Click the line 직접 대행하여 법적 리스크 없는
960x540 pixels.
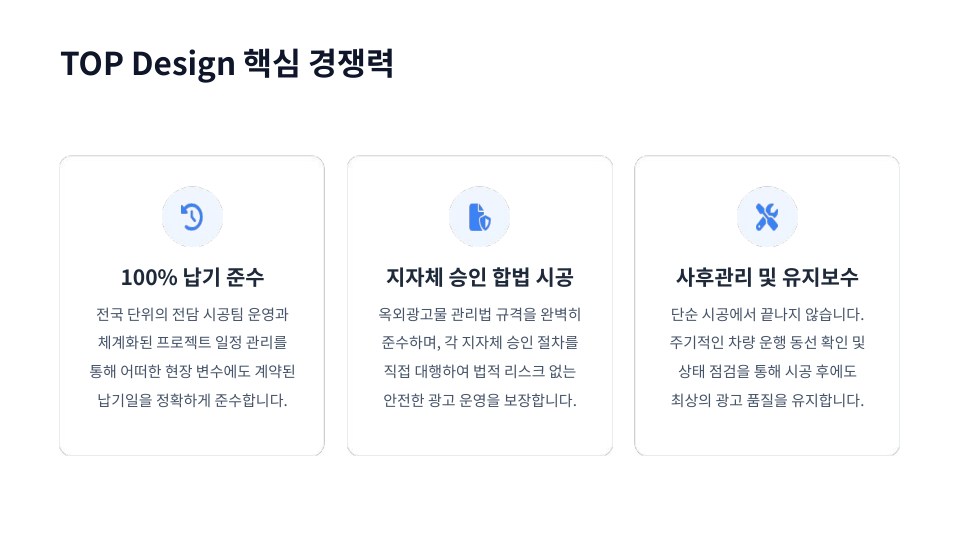[480, 372]
